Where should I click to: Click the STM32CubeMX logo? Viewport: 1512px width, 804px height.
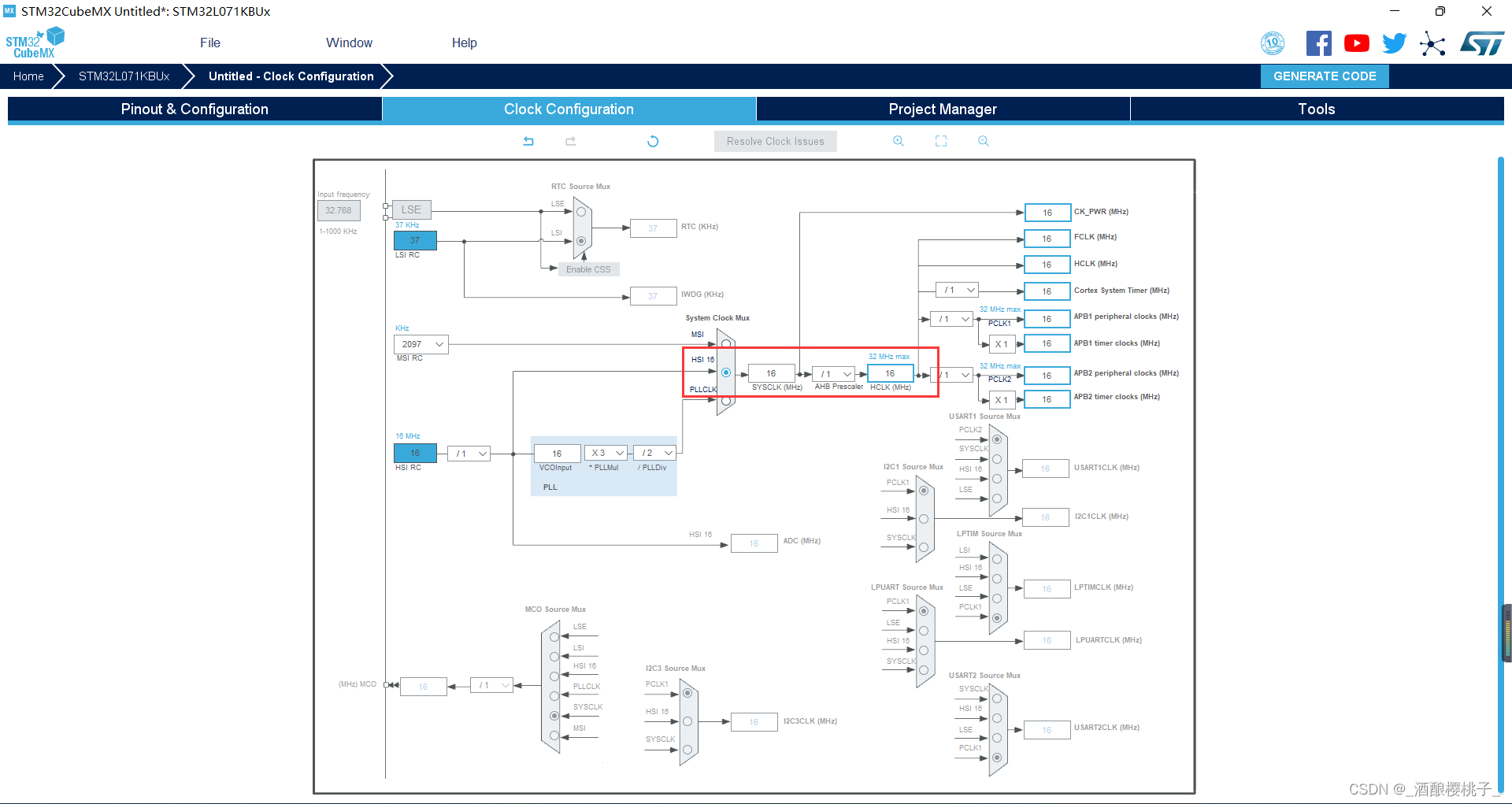pos(35,43)
